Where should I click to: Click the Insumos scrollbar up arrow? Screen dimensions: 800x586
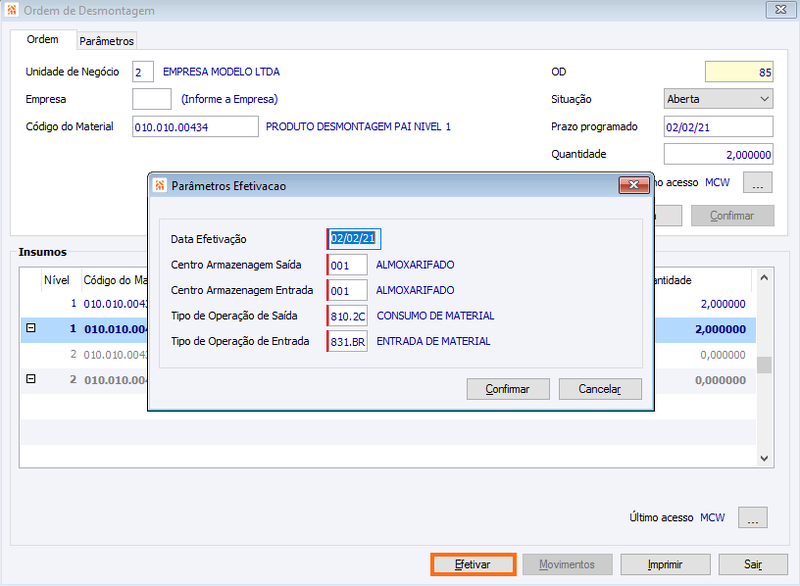point(764,278)
